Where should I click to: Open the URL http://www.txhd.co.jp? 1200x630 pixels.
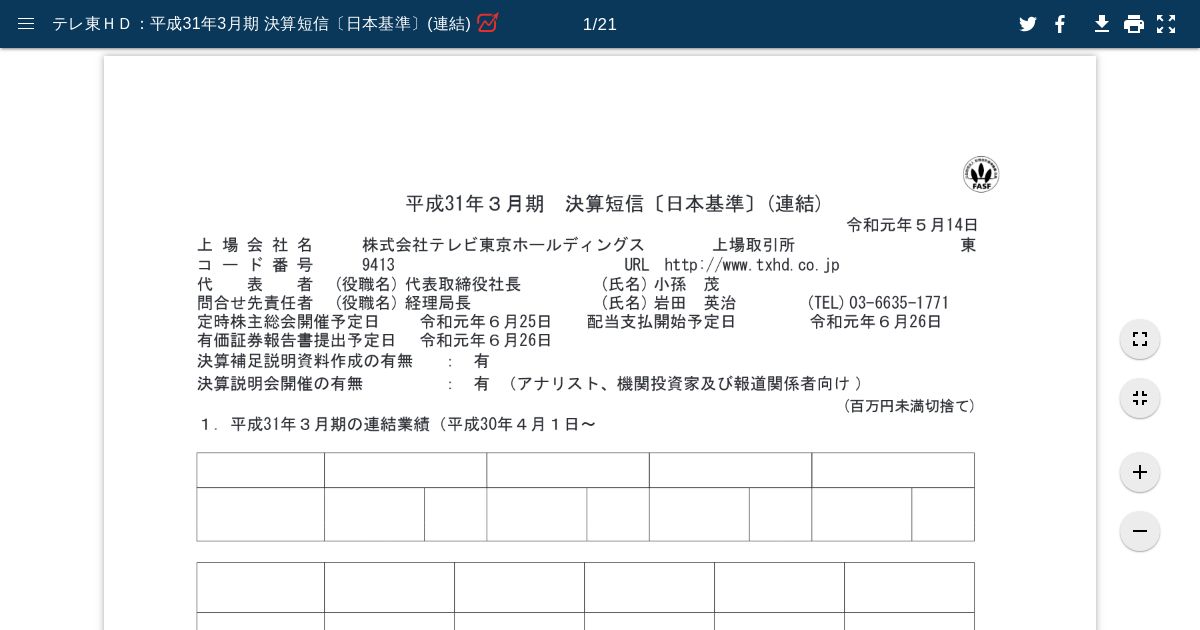tap(752, 265)
